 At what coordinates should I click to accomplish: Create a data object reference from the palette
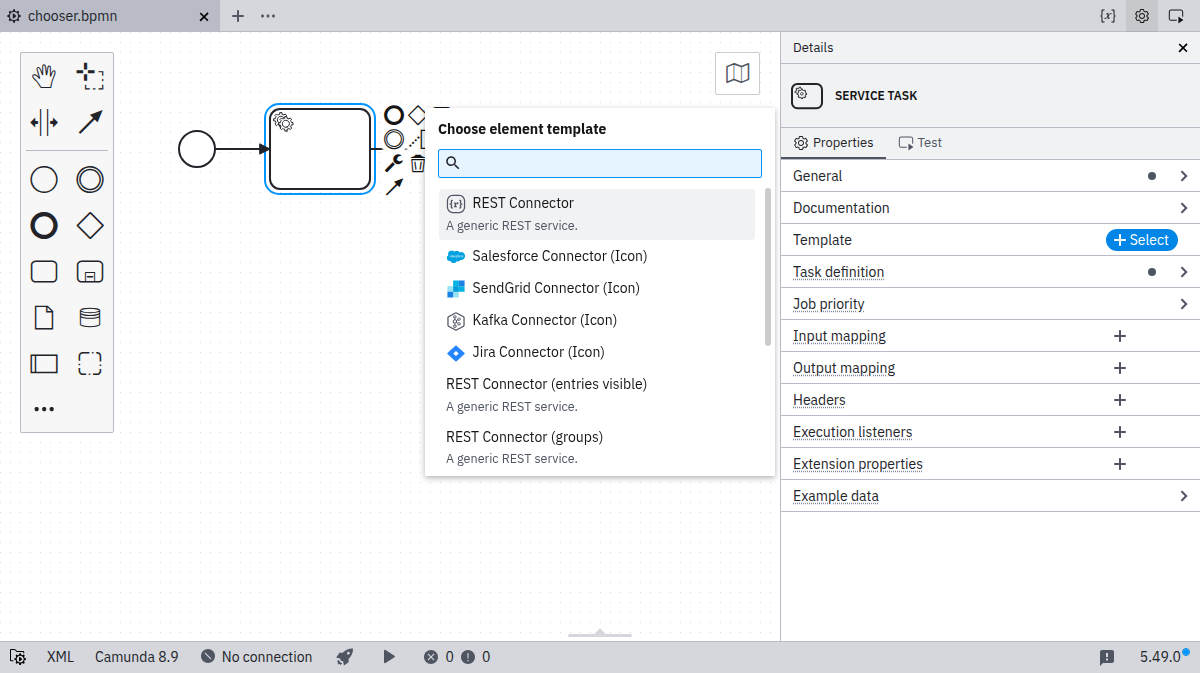pos(44,318)
